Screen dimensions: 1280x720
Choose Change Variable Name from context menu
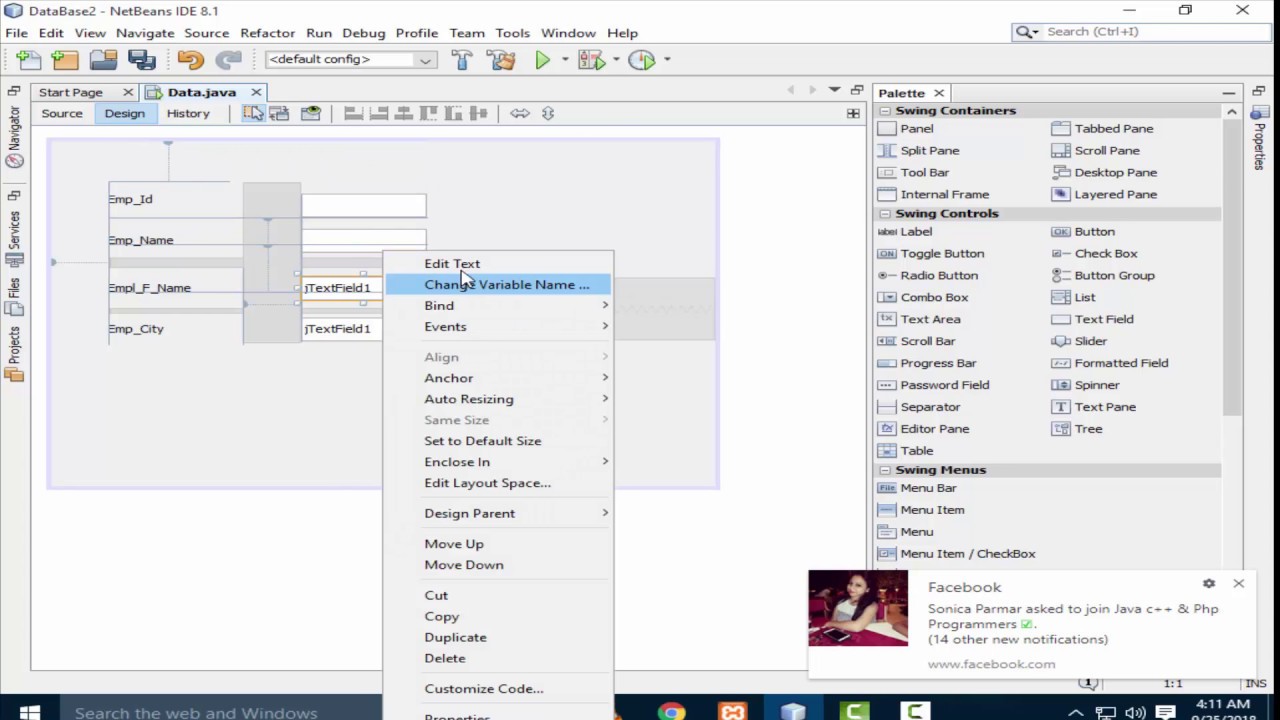point(498,285)
